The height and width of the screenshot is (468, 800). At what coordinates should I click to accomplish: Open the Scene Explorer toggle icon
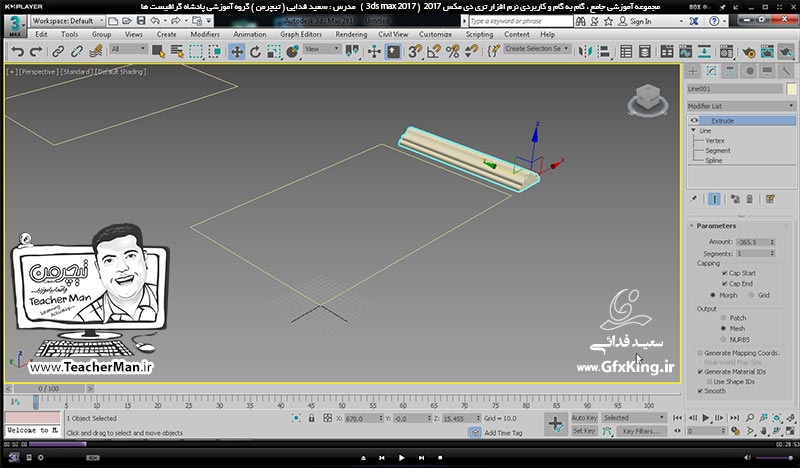(626, 52)
